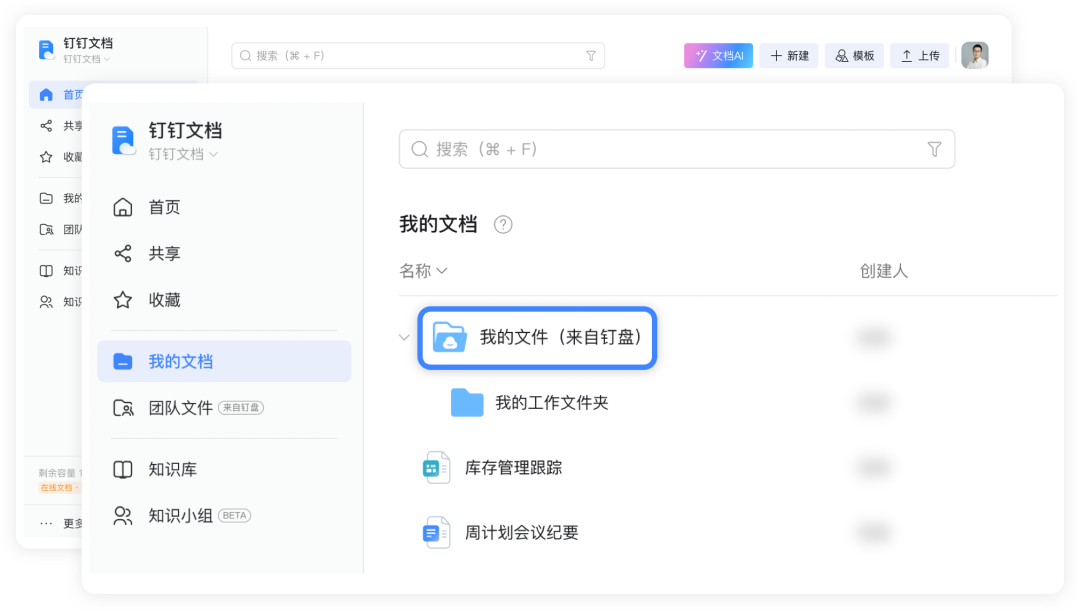Expand the 名称 sort dropdown
This screenshot has width=1080, height=611.
point(423,271)
